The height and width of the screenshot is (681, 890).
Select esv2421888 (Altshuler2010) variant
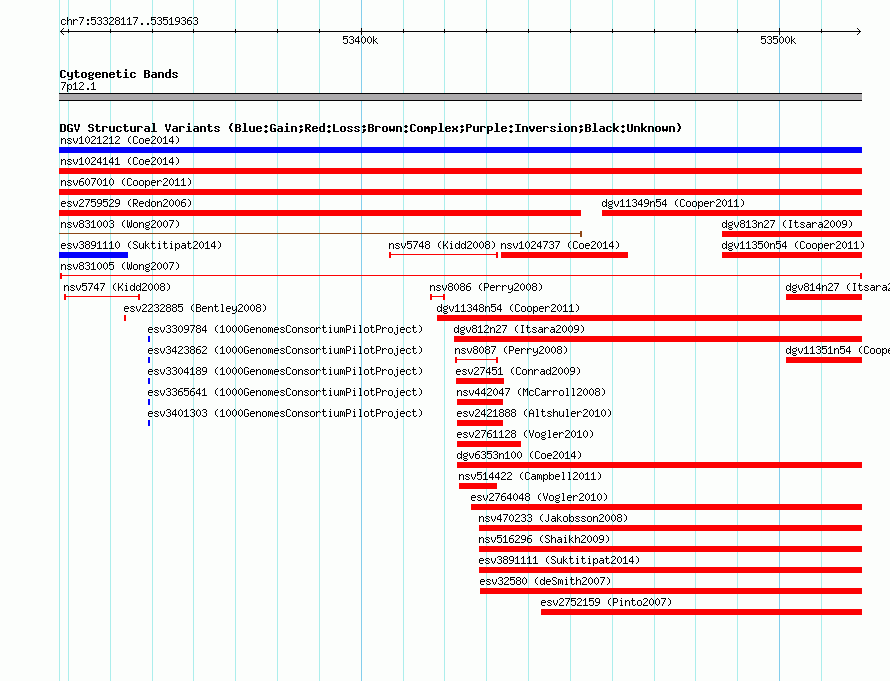click(x=534, y=413)
